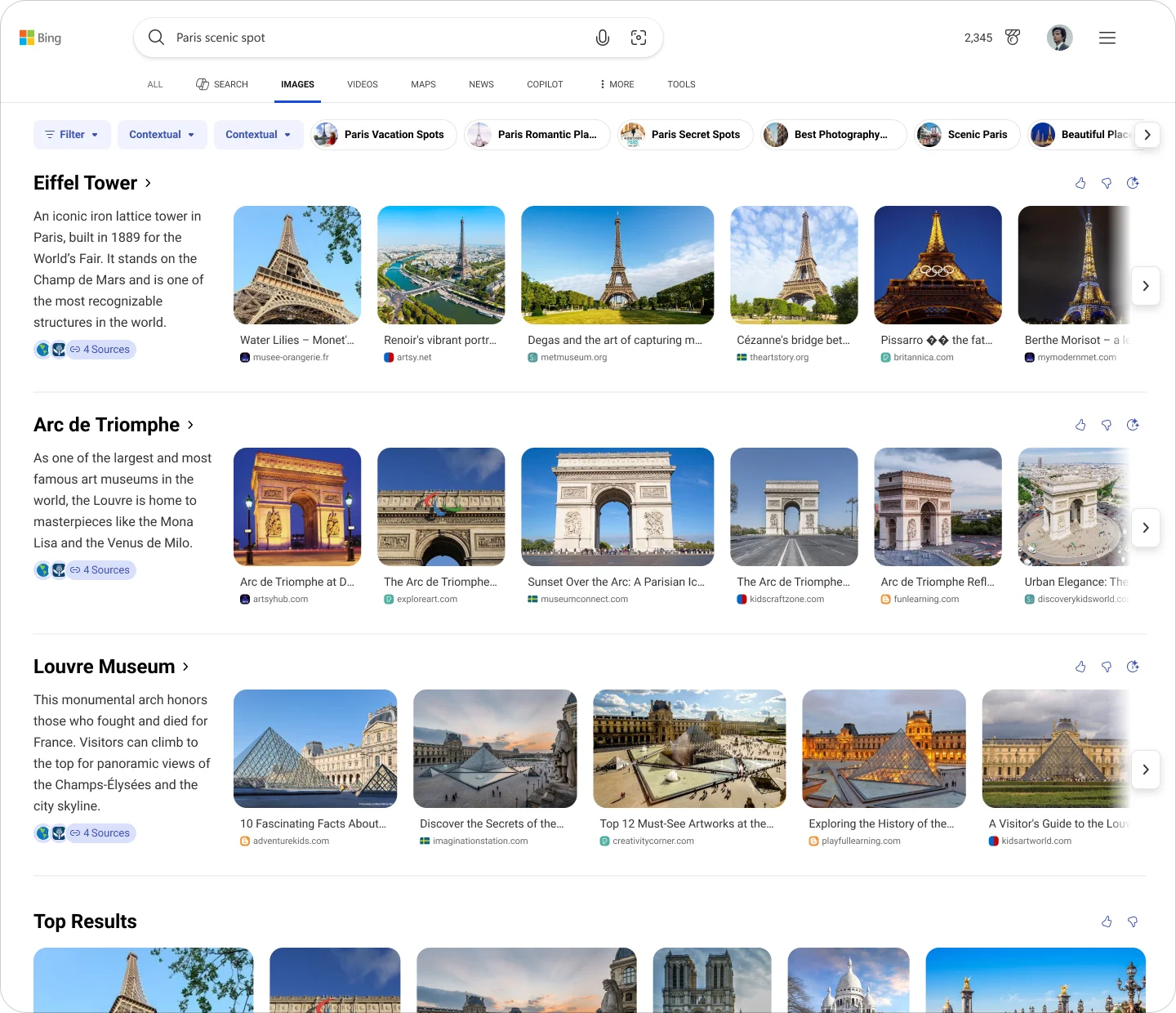Screen dimensions: 1176x1013
Task: Select the COPILOT tab
Action: [x=544, y=84]
